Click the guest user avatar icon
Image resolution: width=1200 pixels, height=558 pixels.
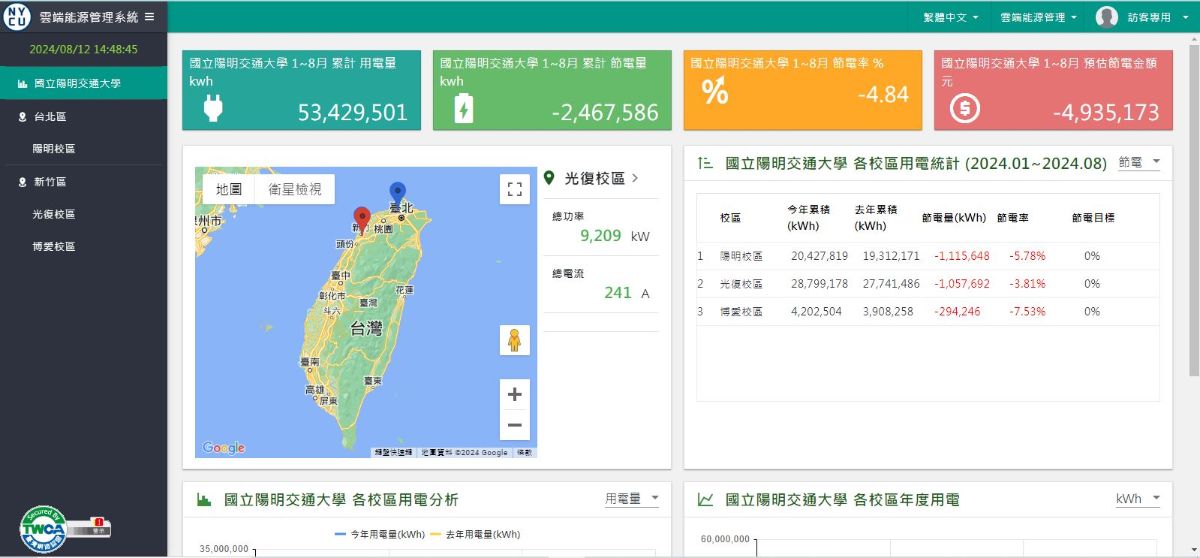coord(1106,17)
